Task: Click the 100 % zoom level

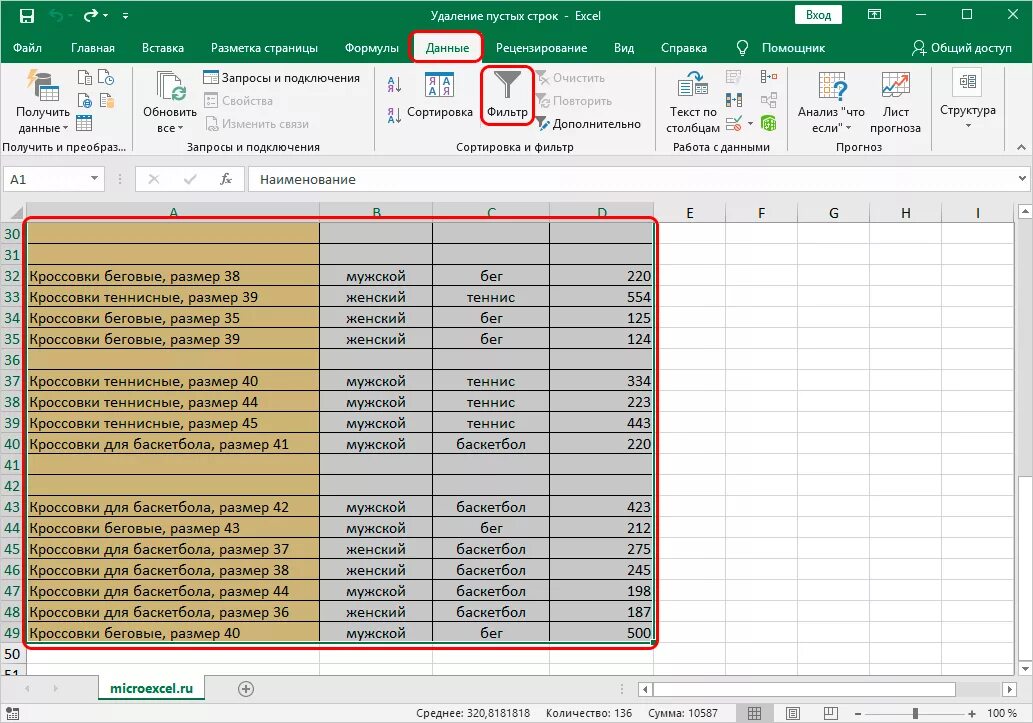Action: pos(1001,713)
